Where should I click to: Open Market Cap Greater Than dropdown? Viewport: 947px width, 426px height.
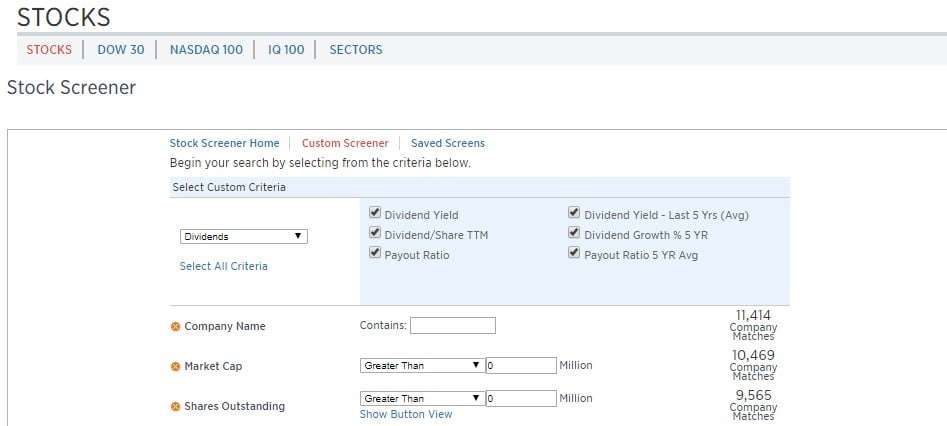(422, 366)
